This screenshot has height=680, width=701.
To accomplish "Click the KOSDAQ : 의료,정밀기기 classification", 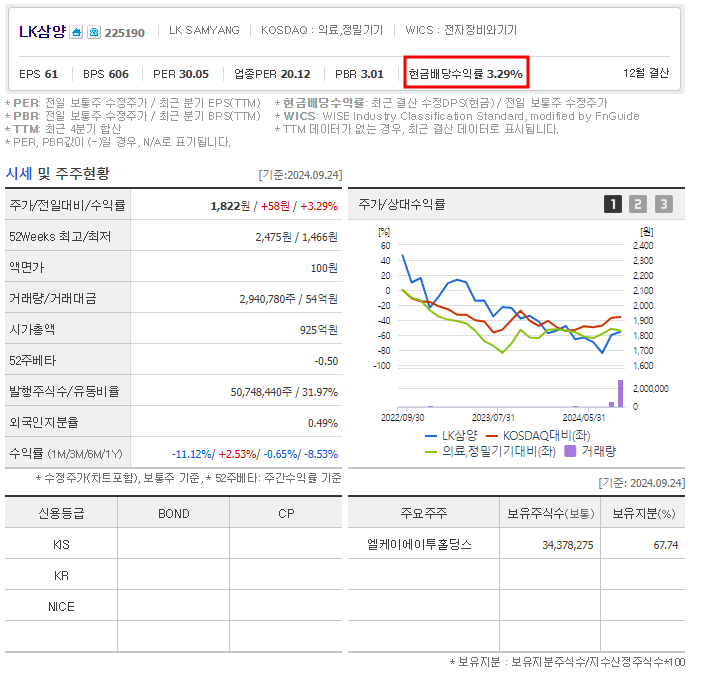I will [322, 30].
